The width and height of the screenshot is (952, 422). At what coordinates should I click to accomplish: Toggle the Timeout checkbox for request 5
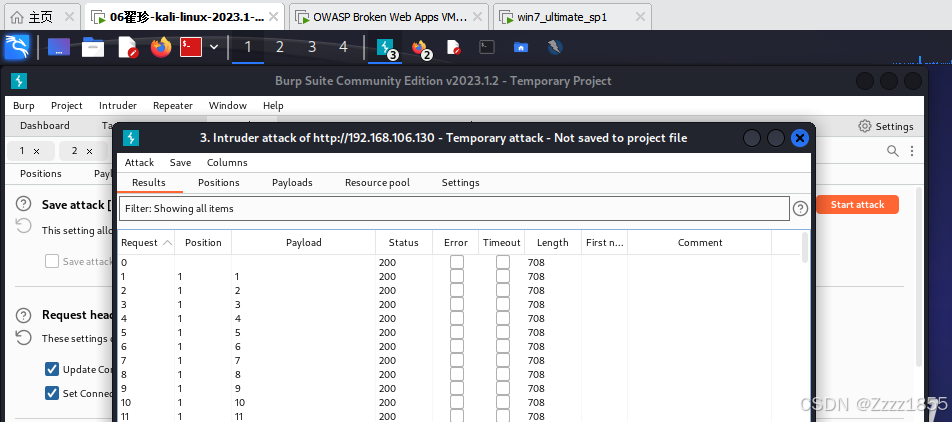[503, 332]
